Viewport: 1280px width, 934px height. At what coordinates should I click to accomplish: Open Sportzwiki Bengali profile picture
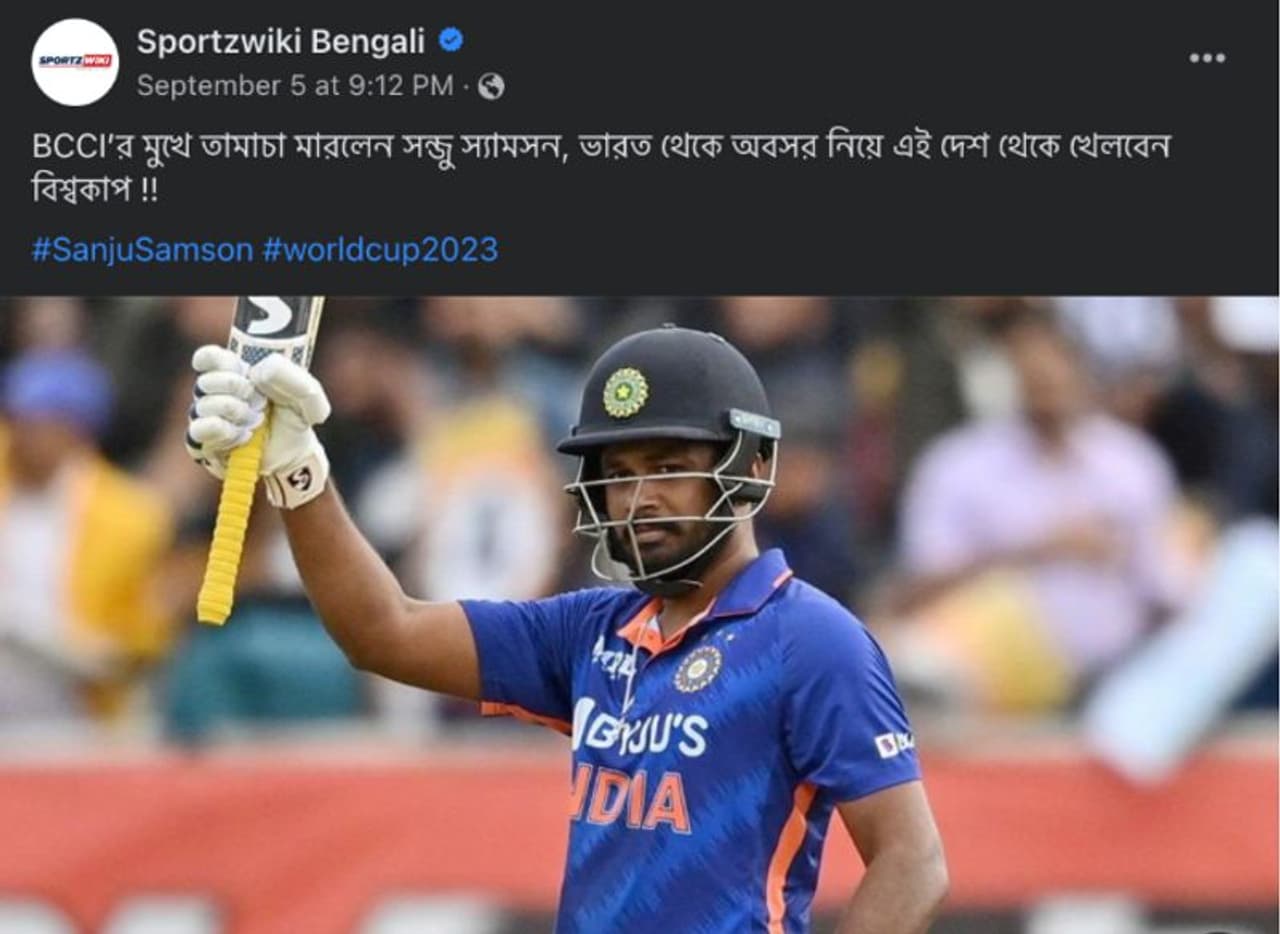75,62
